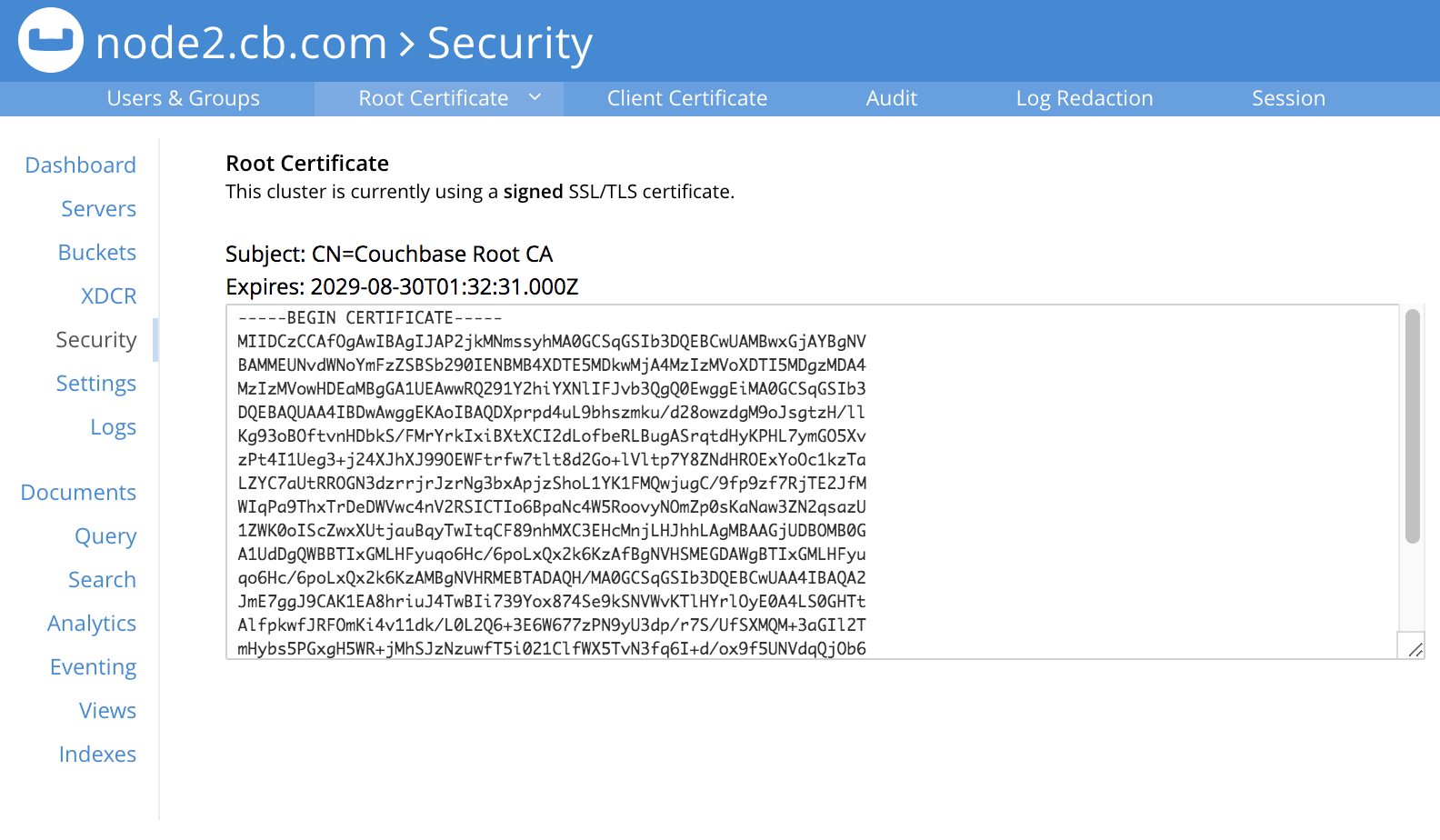Open the Session tab
Viewport: 1440px width, 840px height.
pyautogui.click(x=1288, y=98)
